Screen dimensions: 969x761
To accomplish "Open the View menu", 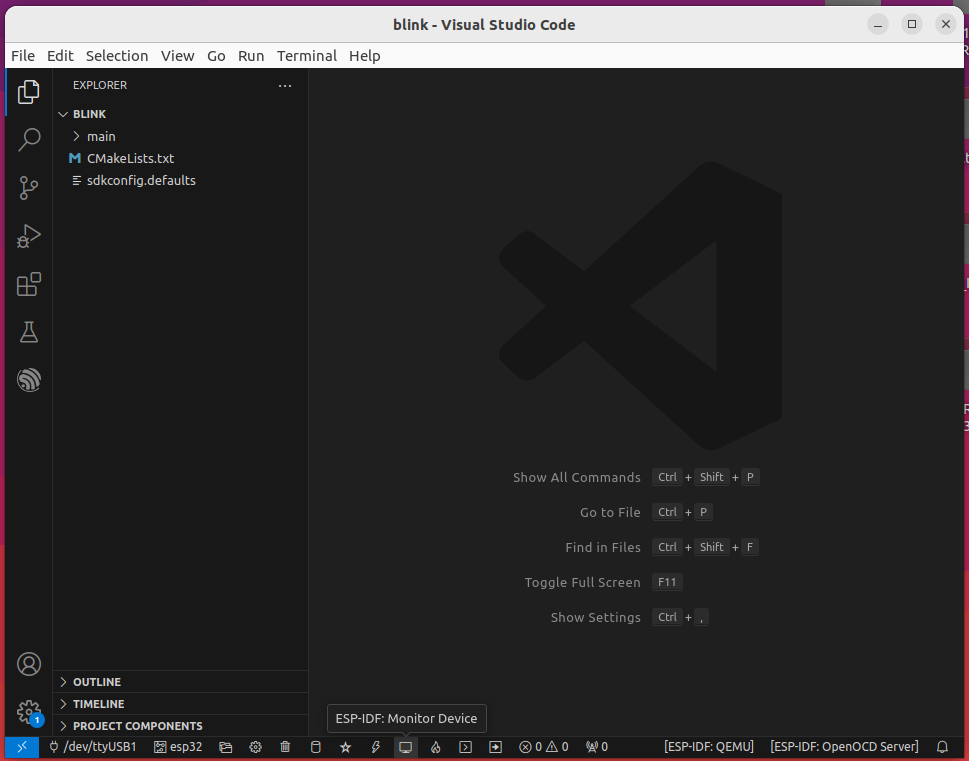I will [x=177, y=56].
